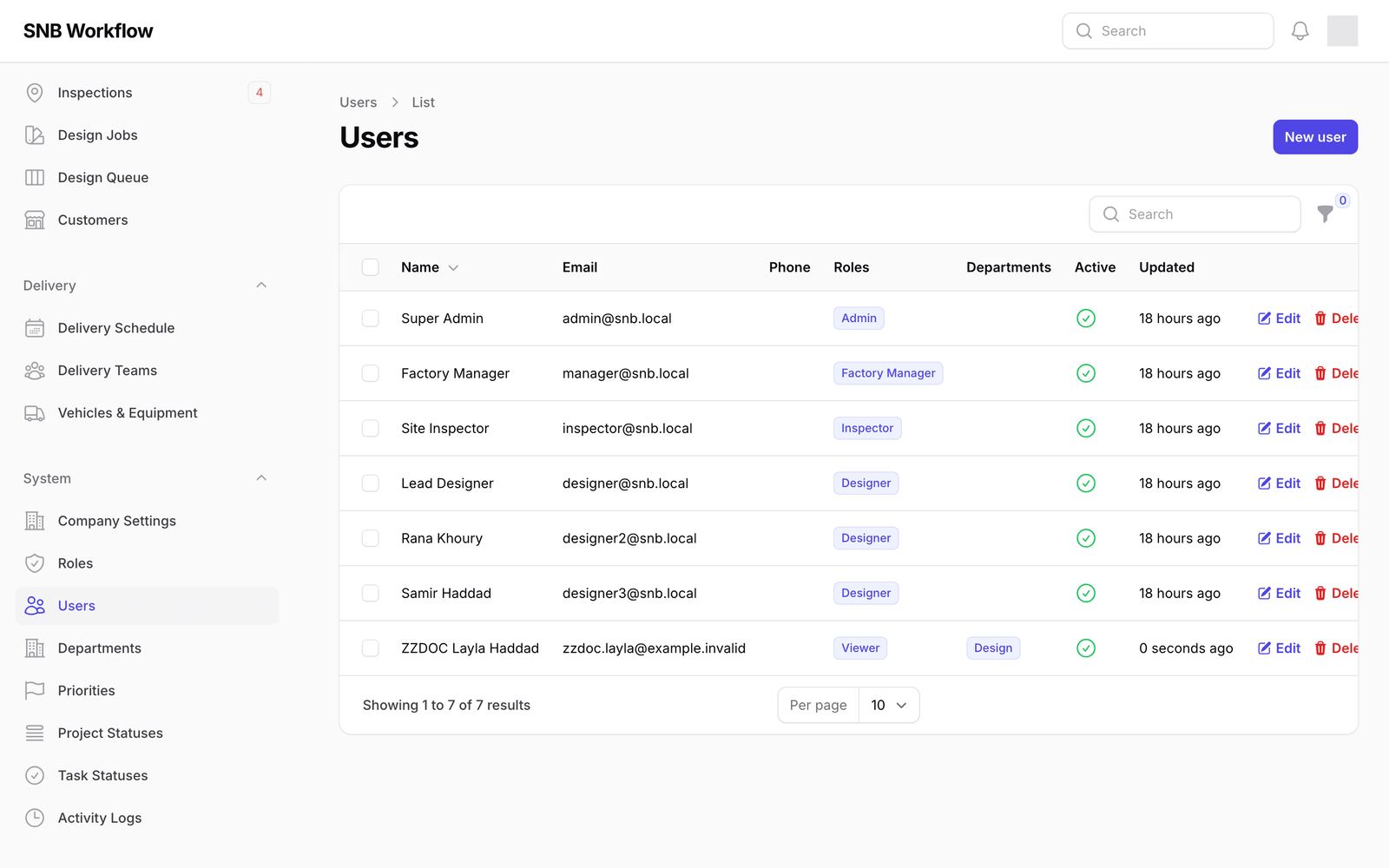Edit the ZZDOC Layla Haddad user
1389x868 pixels.
(x=1280, y=648)
